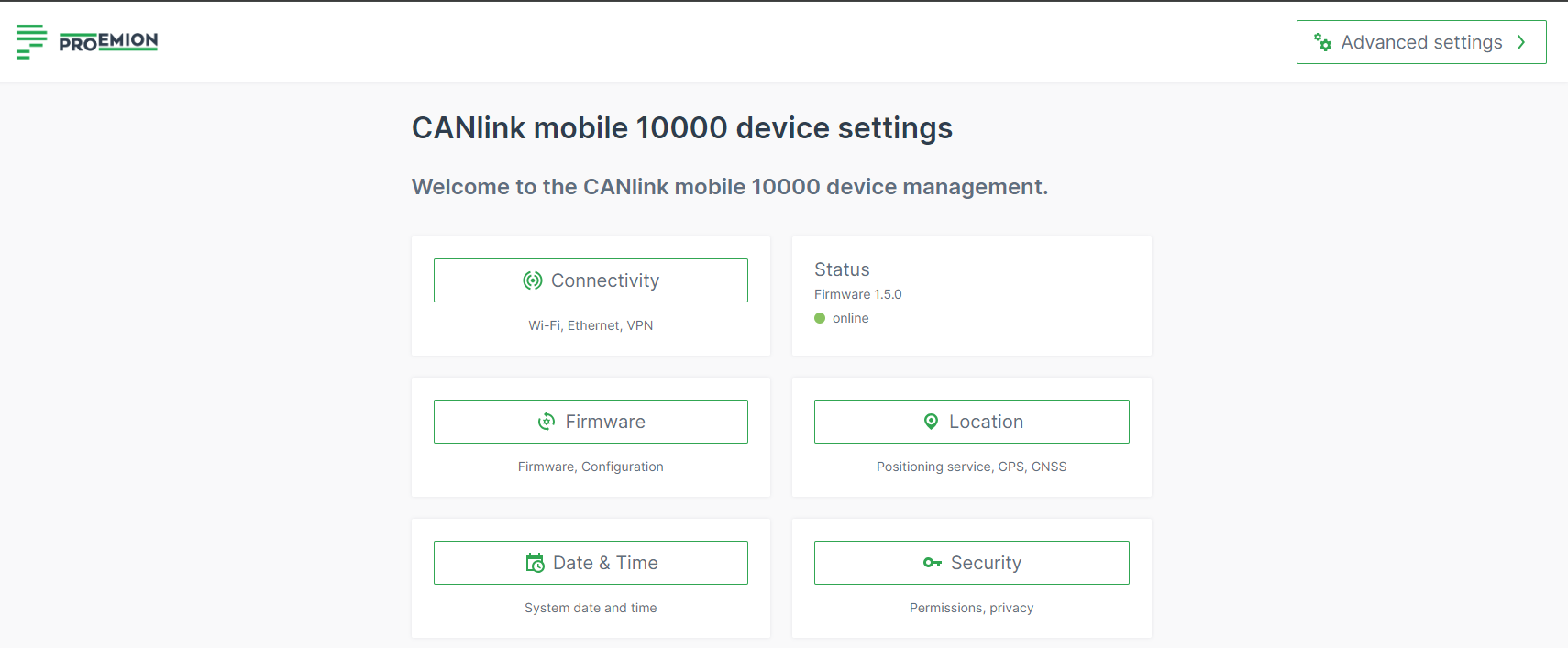Expand Advanced settings via chevron arrow

pos(1521,42)
